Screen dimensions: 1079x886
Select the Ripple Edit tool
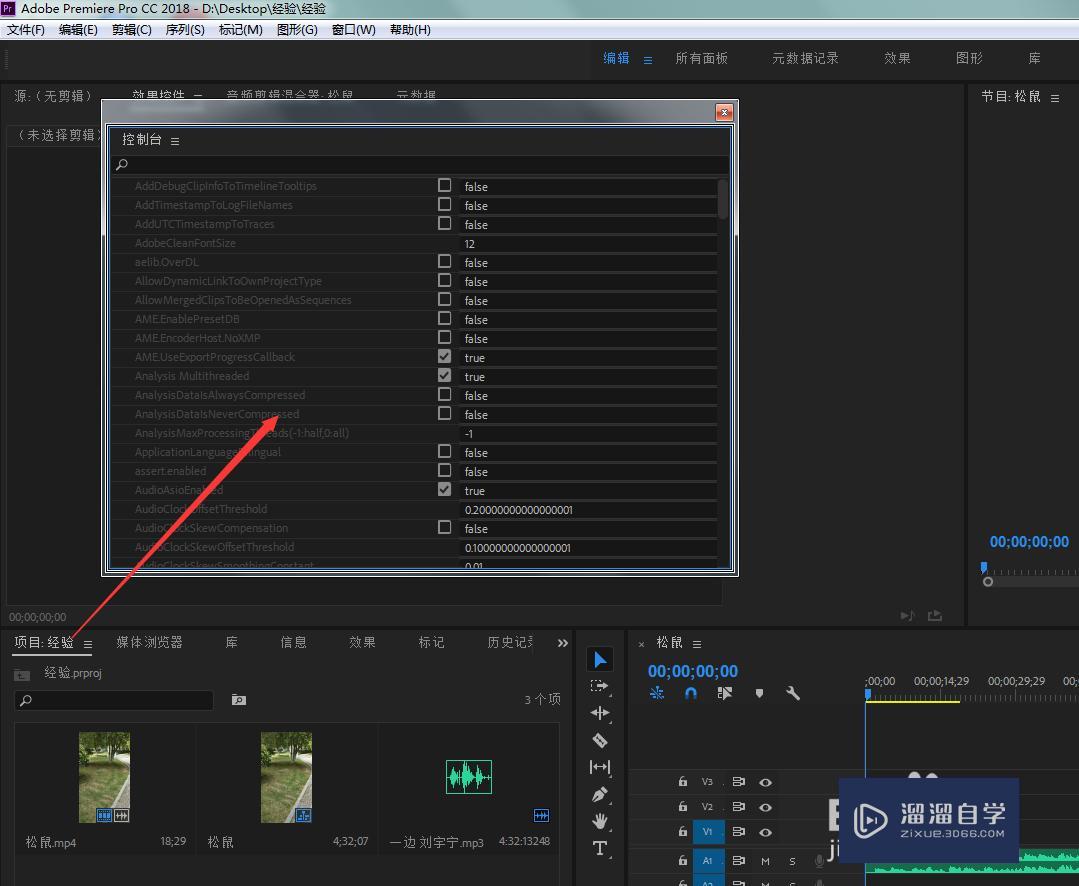599,713
